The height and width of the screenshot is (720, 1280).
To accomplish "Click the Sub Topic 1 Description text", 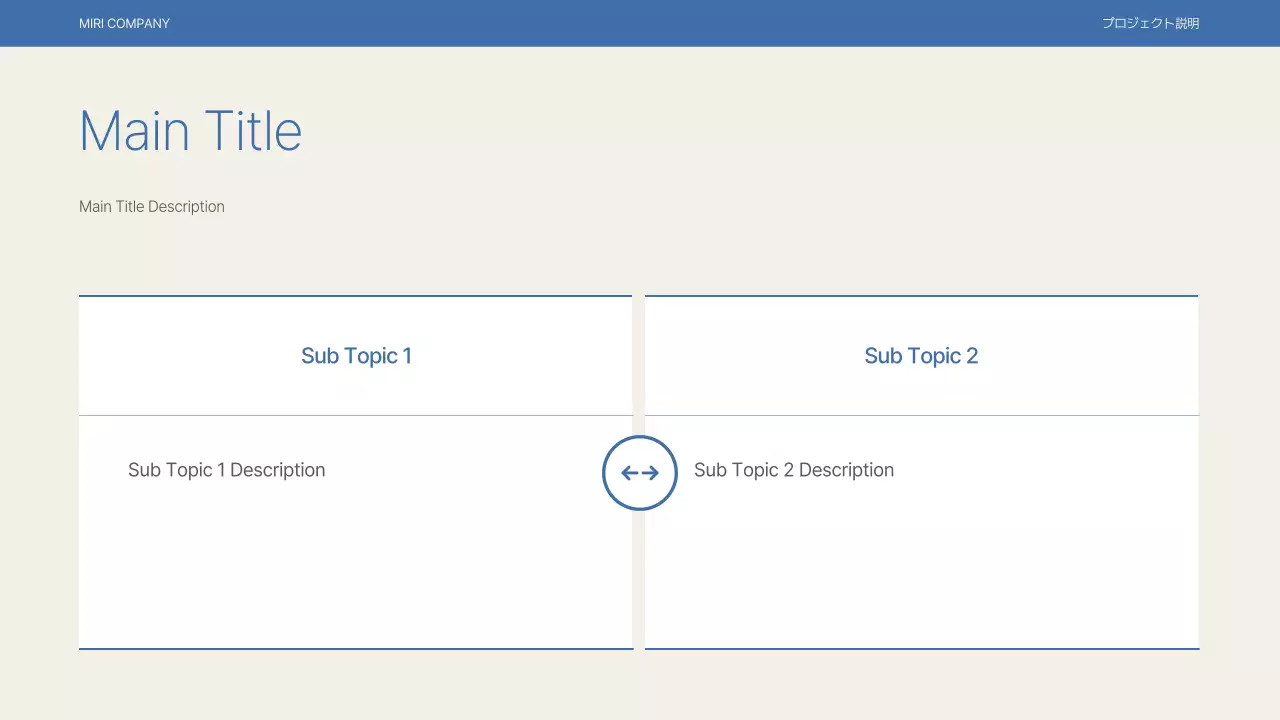I will tap(226, 470).
